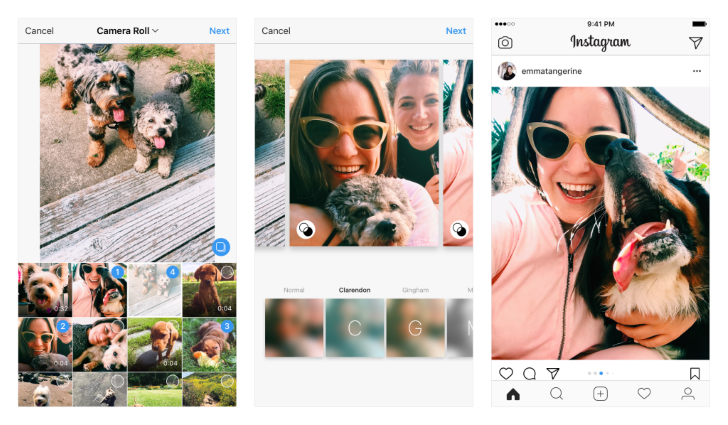Tick the selection circle on the green lawn photo
This screenshot has height=425, width=728.
tap(172, 381)
